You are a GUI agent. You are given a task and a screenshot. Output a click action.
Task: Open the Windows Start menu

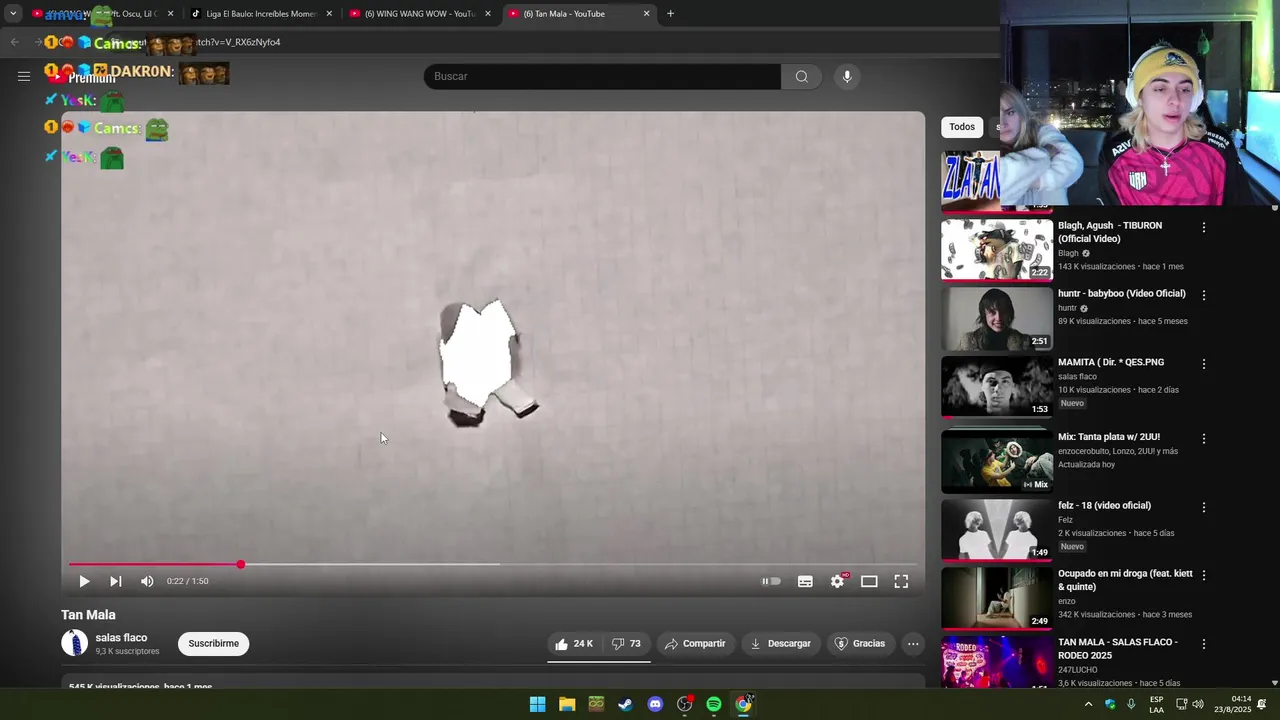point(537,704)
